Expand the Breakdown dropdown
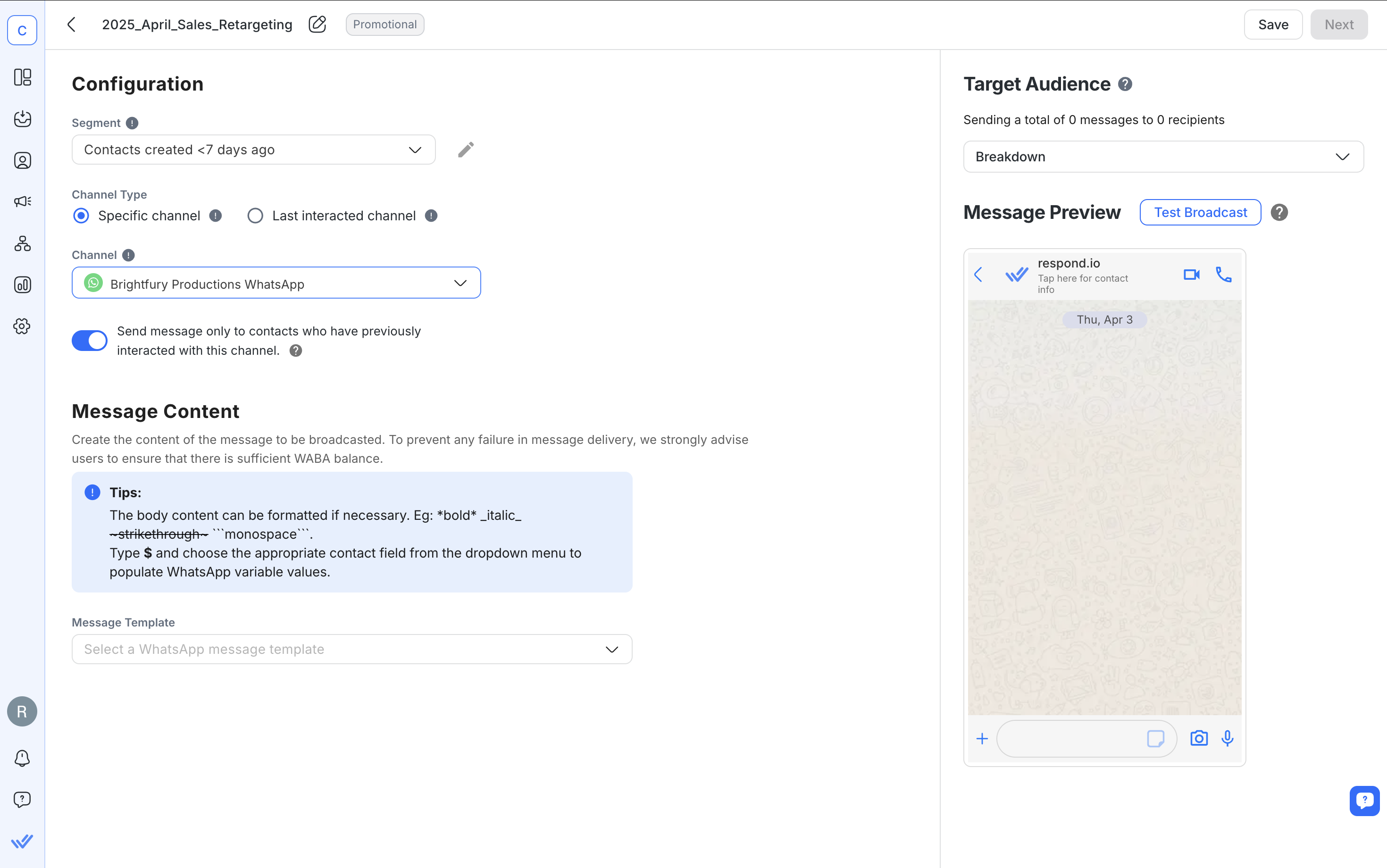The image size is (1387, 868). tap(1163, 157)
